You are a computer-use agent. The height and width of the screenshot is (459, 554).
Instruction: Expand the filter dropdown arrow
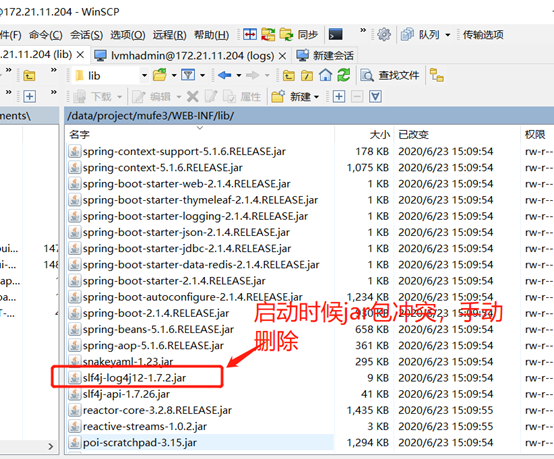202,75
